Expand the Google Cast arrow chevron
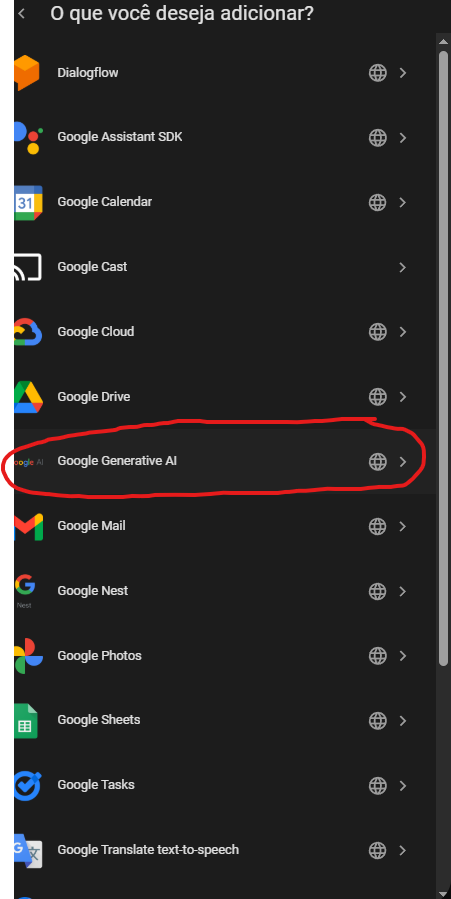The image size is (451, 899). [402, 267]
